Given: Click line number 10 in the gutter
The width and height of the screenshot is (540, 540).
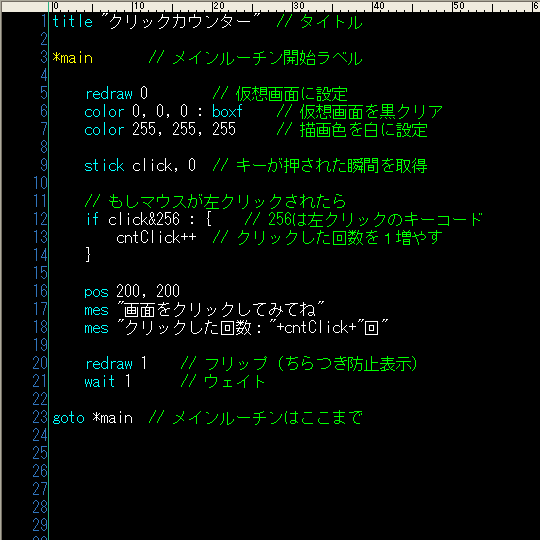Looking at the screenshot, I should click(x=40, y=183).
